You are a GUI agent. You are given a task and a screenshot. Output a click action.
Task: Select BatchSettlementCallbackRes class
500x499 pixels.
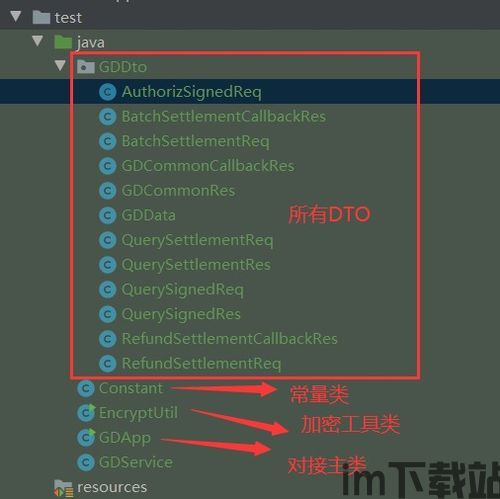224,116
